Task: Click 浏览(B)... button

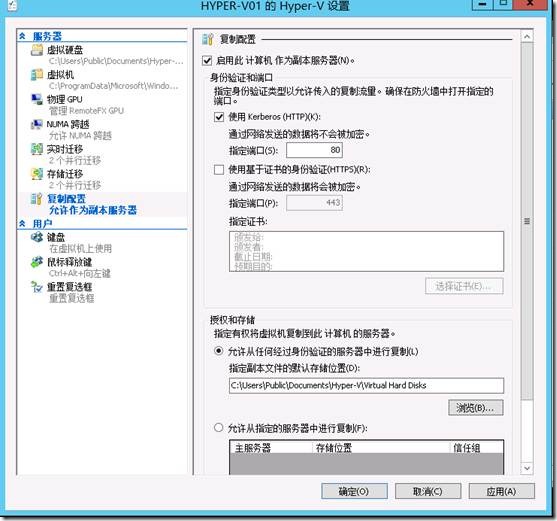Action: coord(476,408)
